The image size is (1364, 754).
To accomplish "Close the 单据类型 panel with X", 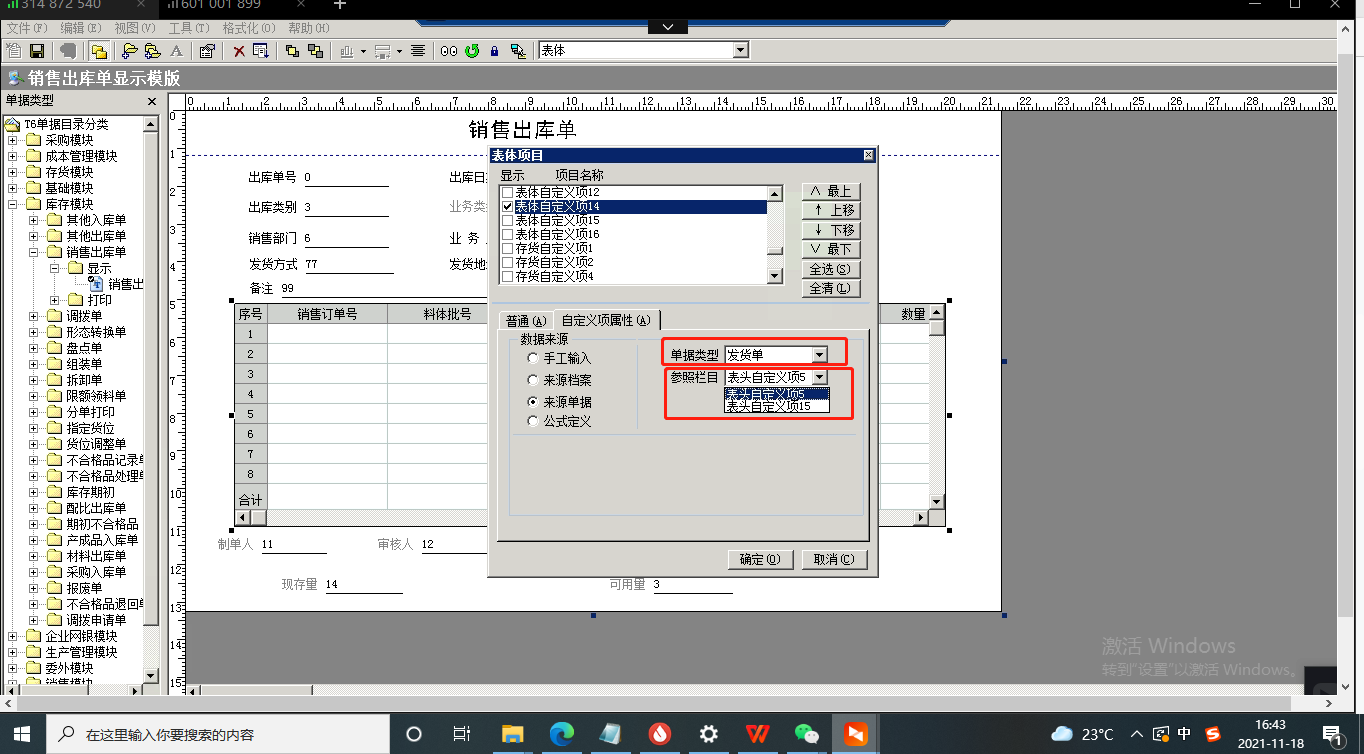I will [152, 101].
